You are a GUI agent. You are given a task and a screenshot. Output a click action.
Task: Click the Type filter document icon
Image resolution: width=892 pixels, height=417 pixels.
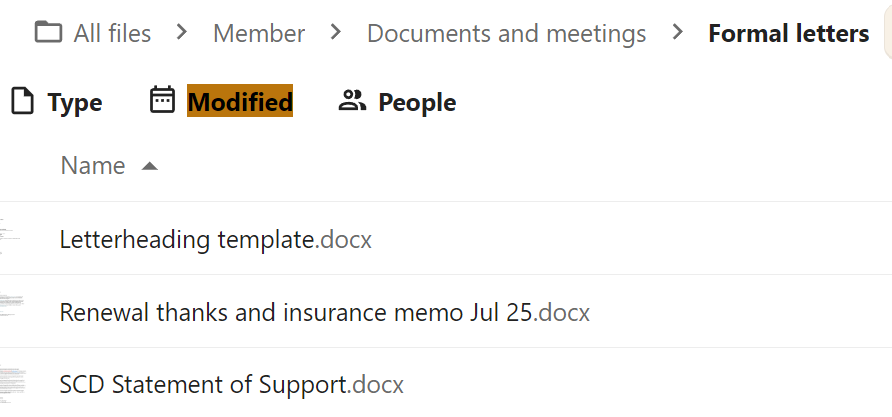click(x=22, y=101)
